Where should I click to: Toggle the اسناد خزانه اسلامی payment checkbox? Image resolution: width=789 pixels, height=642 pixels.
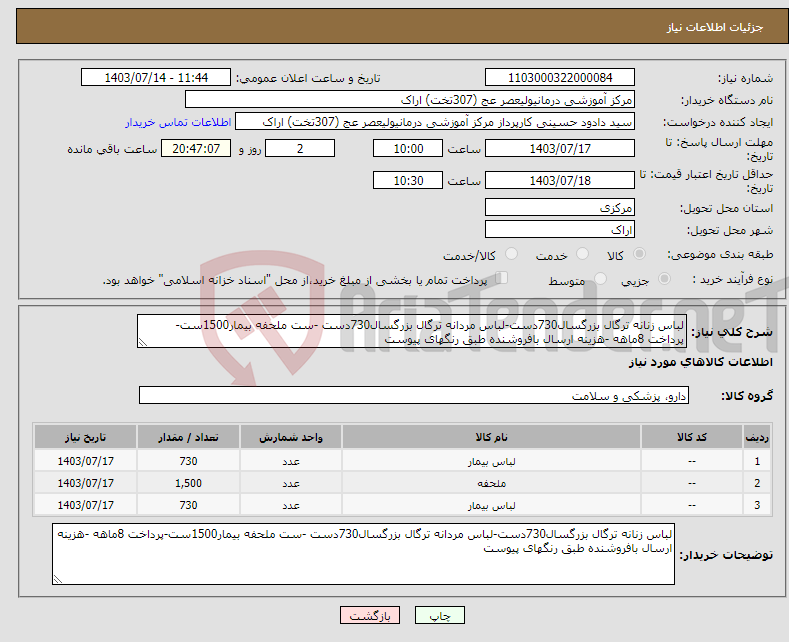pos(501,278)
